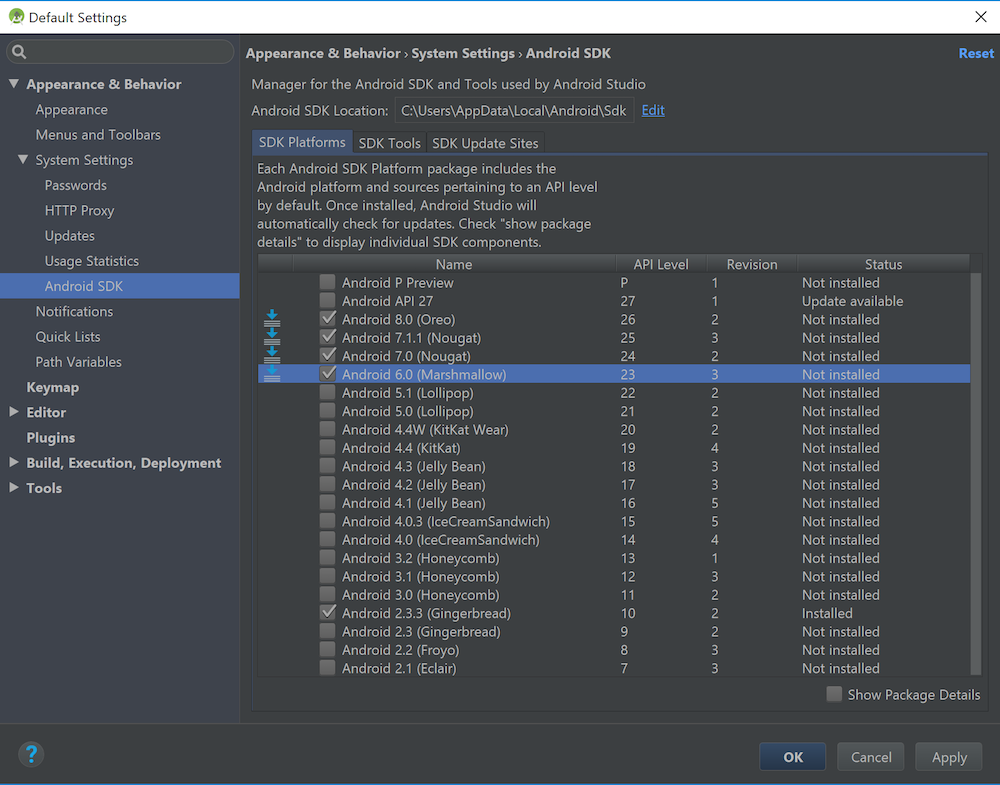The image size is (1000, 785).
Task: Click the Android Studio icon in the title bar
Action: pos(14,17)
